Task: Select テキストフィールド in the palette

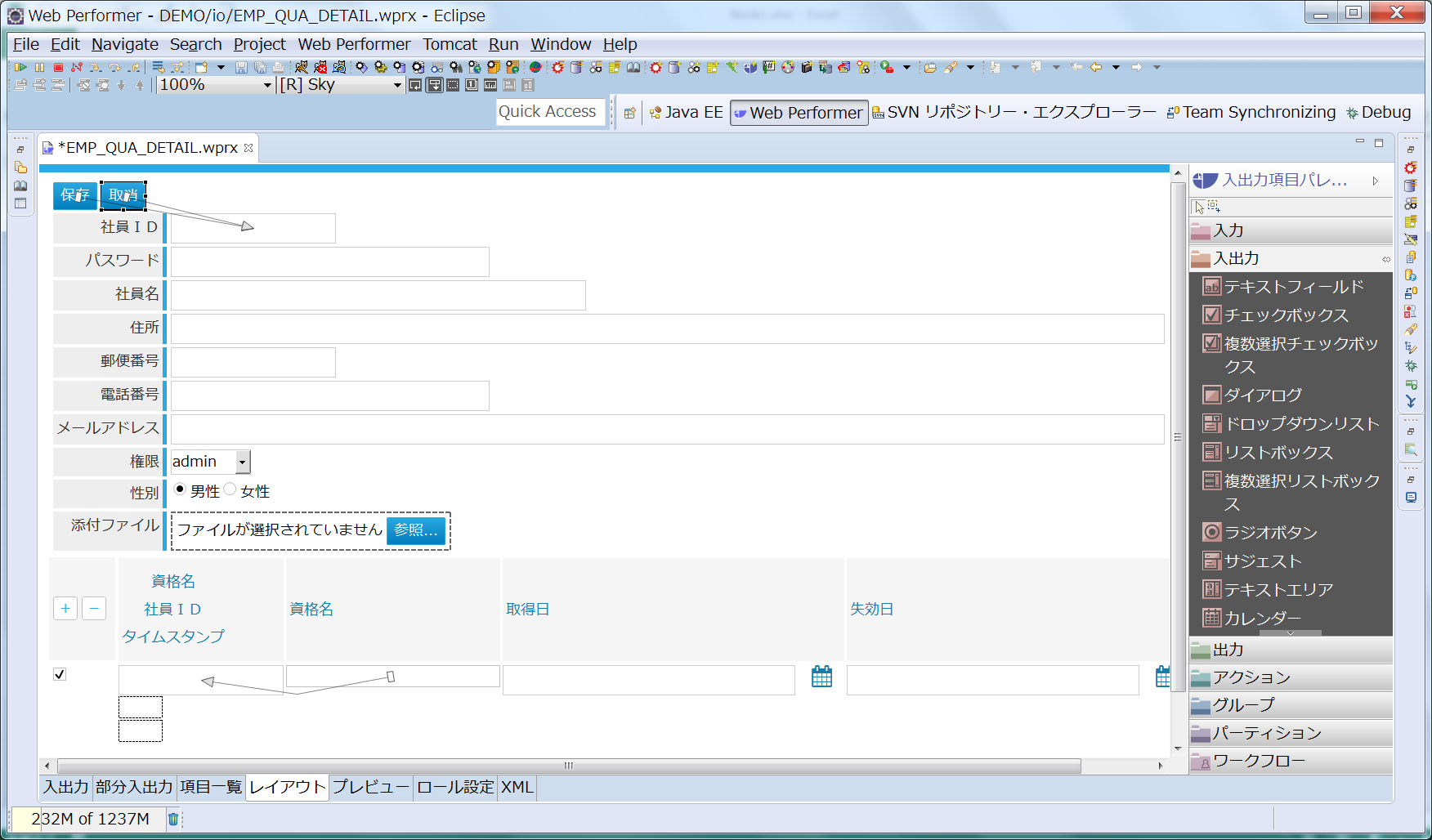Action: click(x=1292, y=287)
